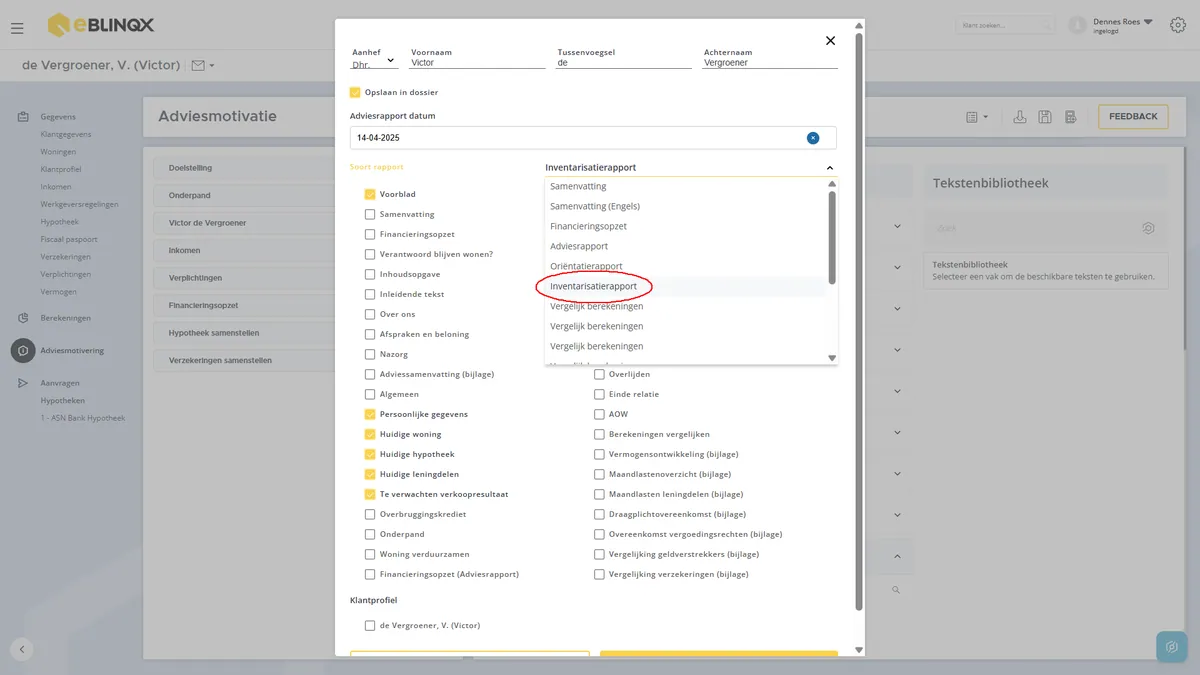
Task: Open the Gegevens clipboard icon in the sidebar
Action: coord(23,117)
